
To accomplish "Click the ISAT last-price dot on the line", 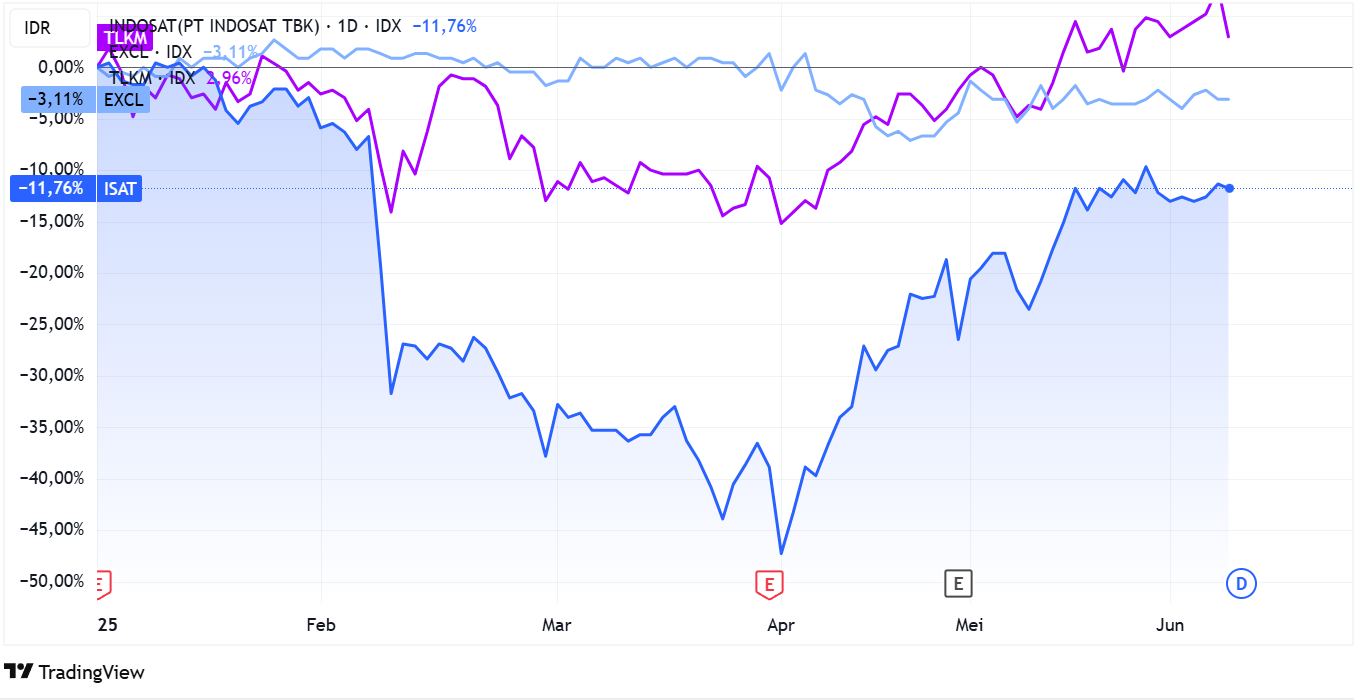I will coord(1229,188).
